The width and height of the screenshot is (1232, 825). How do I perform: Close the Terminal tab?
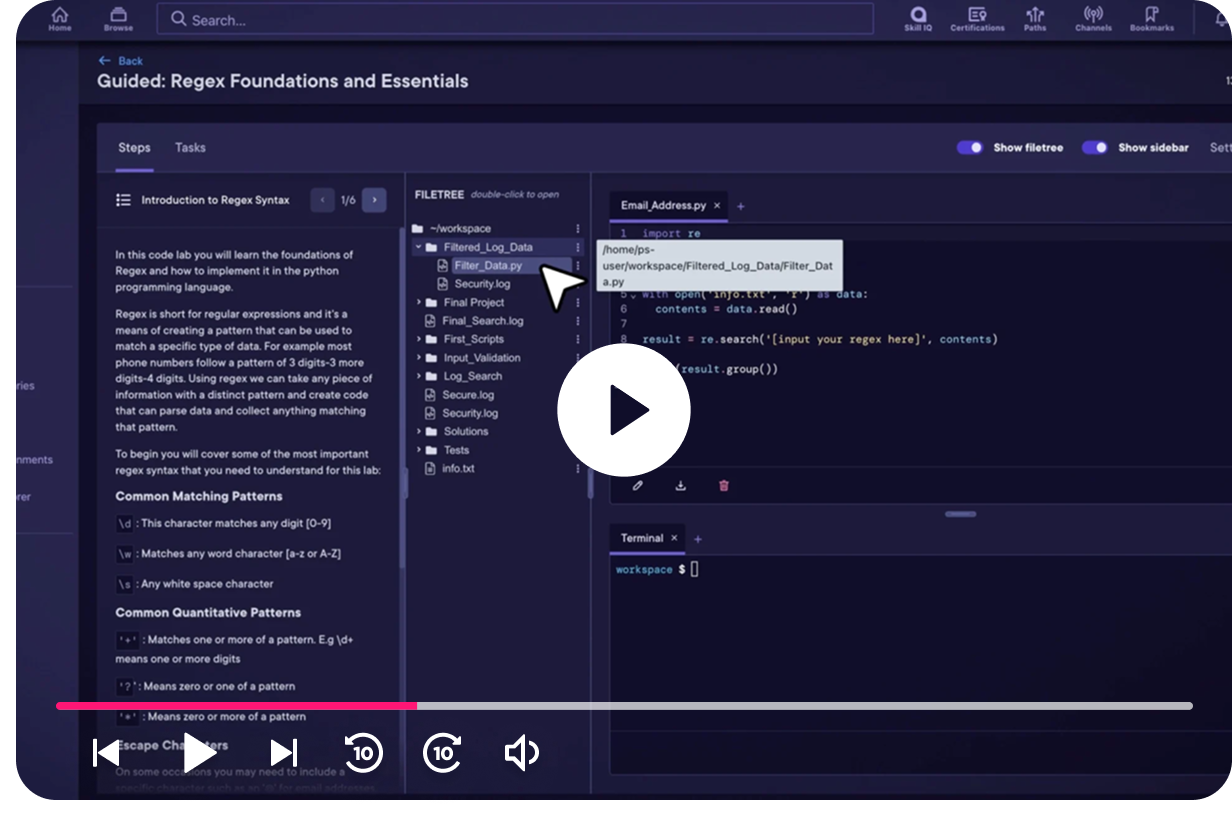coord(674,538)
